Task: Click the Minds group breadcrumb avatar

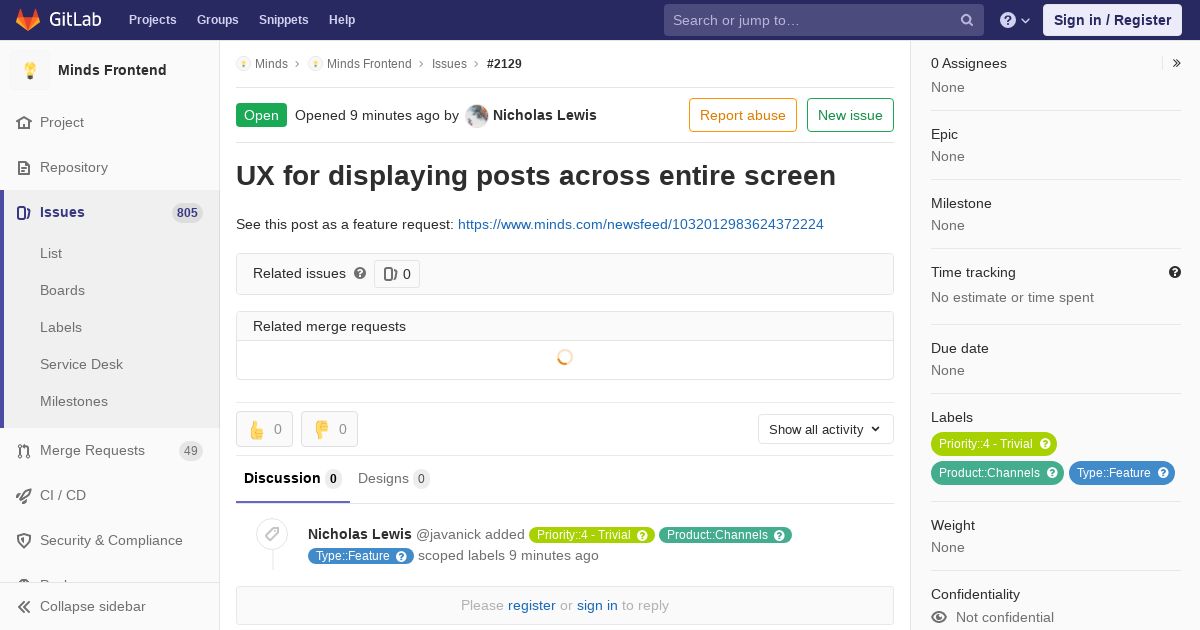Action: [x=243, y=63]
